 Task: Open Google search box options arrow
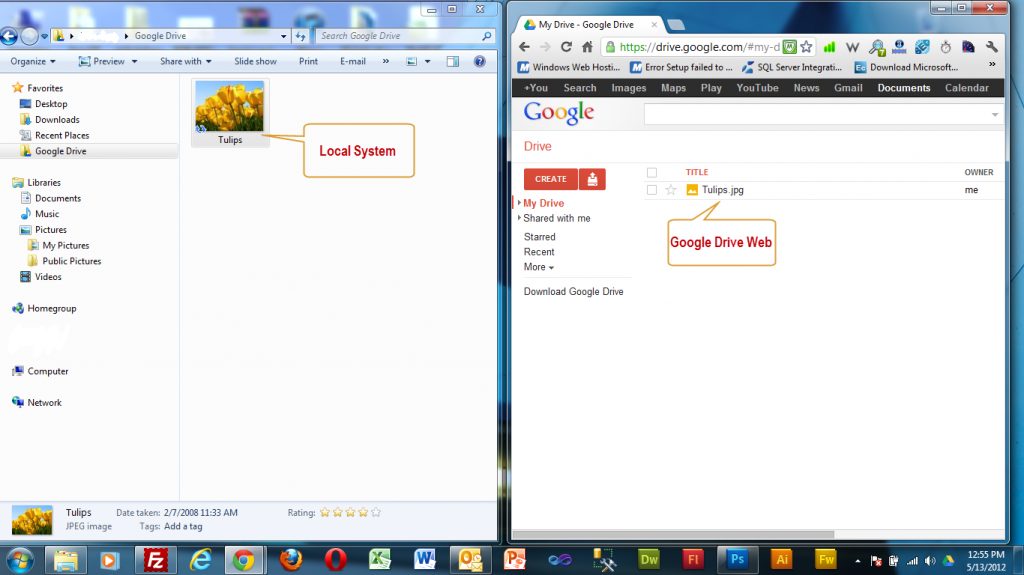pos(995,114)
